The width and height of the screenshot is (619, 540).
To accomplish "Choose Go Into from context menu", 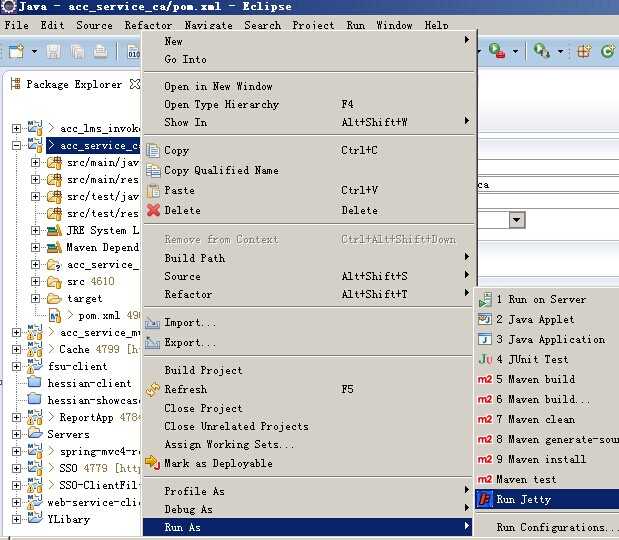I will [309, 59].
